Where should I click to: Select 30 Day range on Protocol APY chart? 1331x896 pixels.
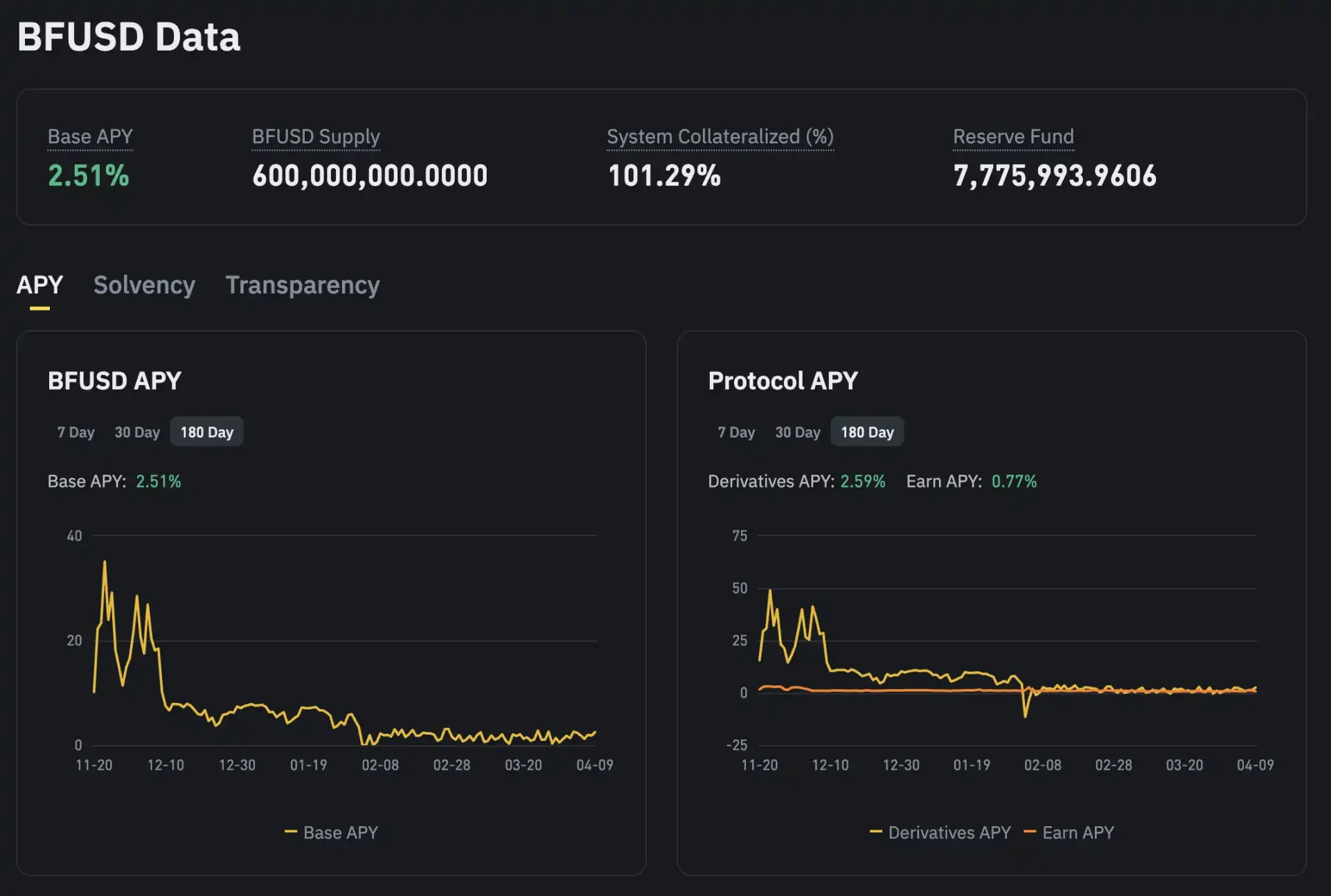(x=797, y=431)
